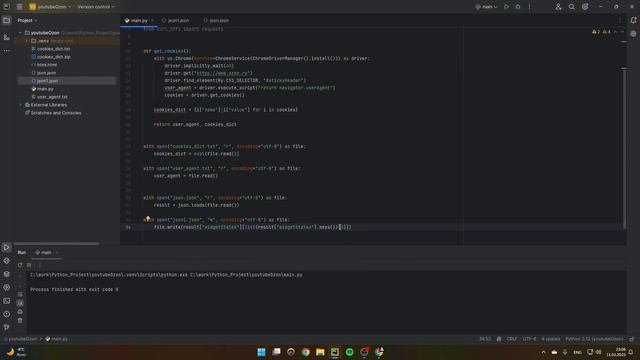Switch to the json.json editor tab
Screen dimensions: 640x360
(x=216, y=20)
